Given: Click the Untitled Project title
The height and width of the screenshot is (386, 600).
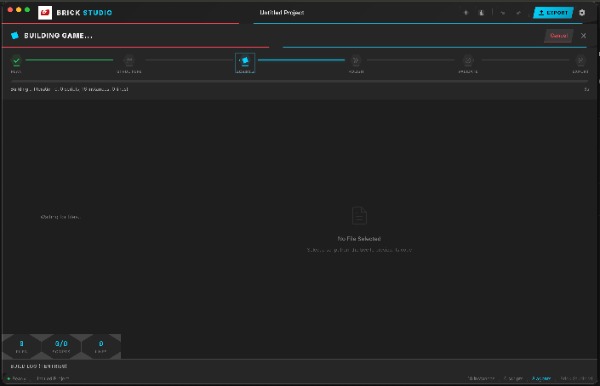Looking at the screenshot, I should 282,13.
